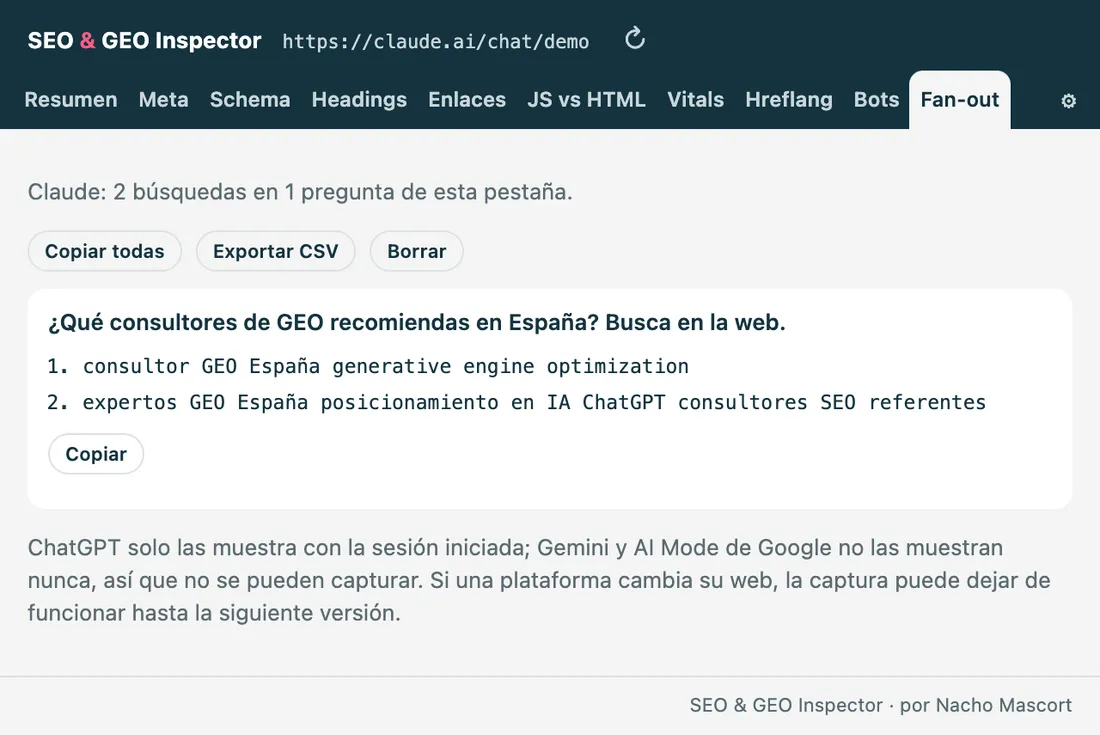Open the Meta tab

tap(163, 100)
